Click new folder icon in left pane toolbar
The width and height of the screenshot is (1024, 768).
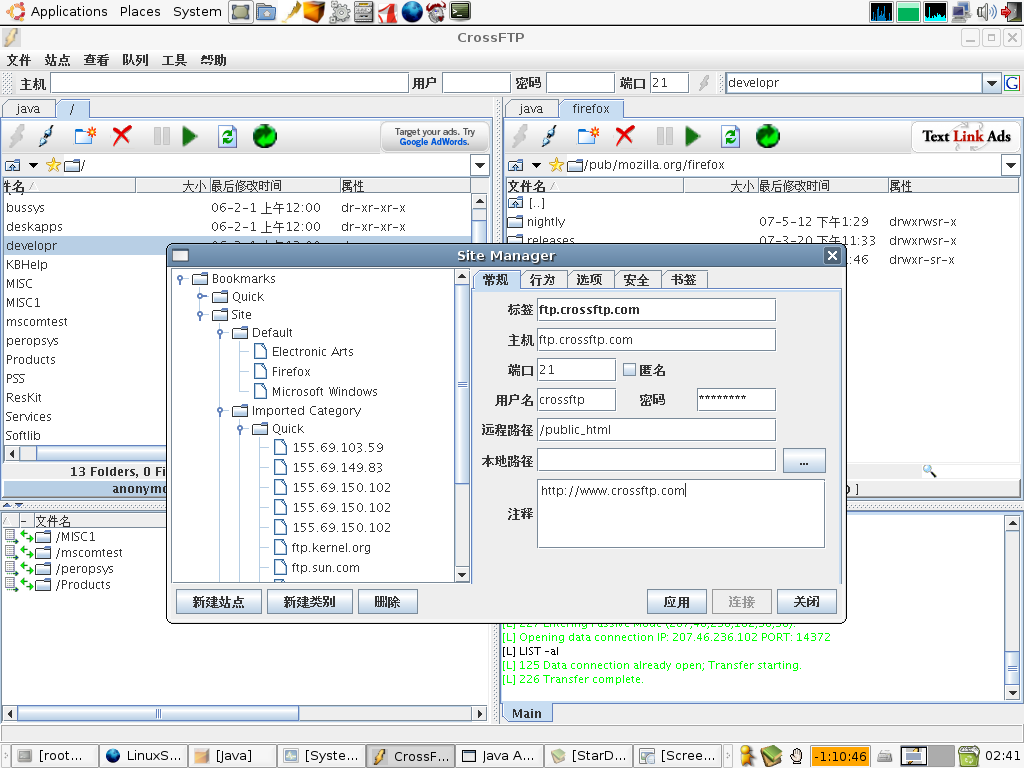pos(86,136)
